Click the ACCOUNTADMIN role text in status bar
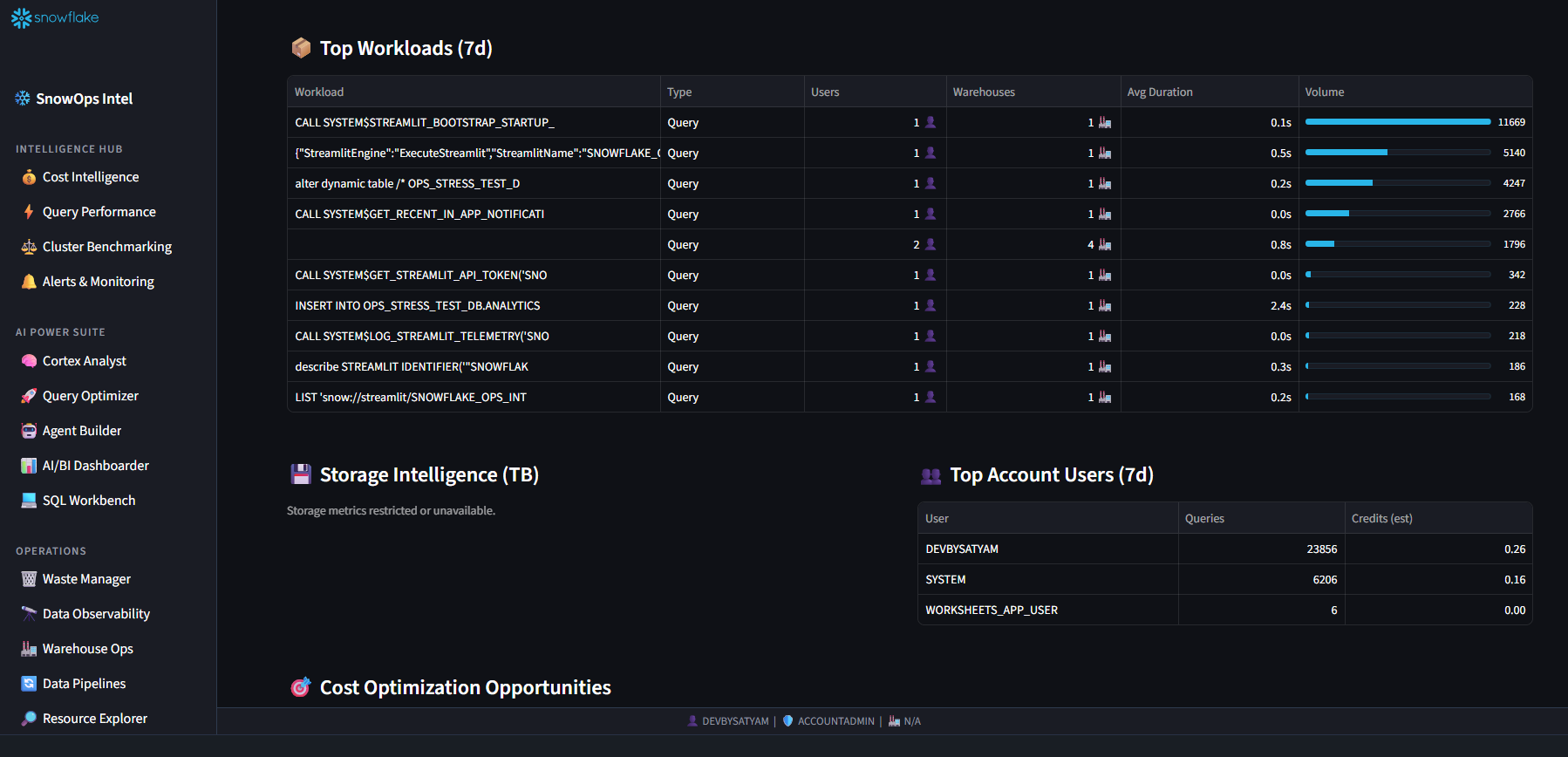This screenshot has height=757, width=1568. coord(835,721)
